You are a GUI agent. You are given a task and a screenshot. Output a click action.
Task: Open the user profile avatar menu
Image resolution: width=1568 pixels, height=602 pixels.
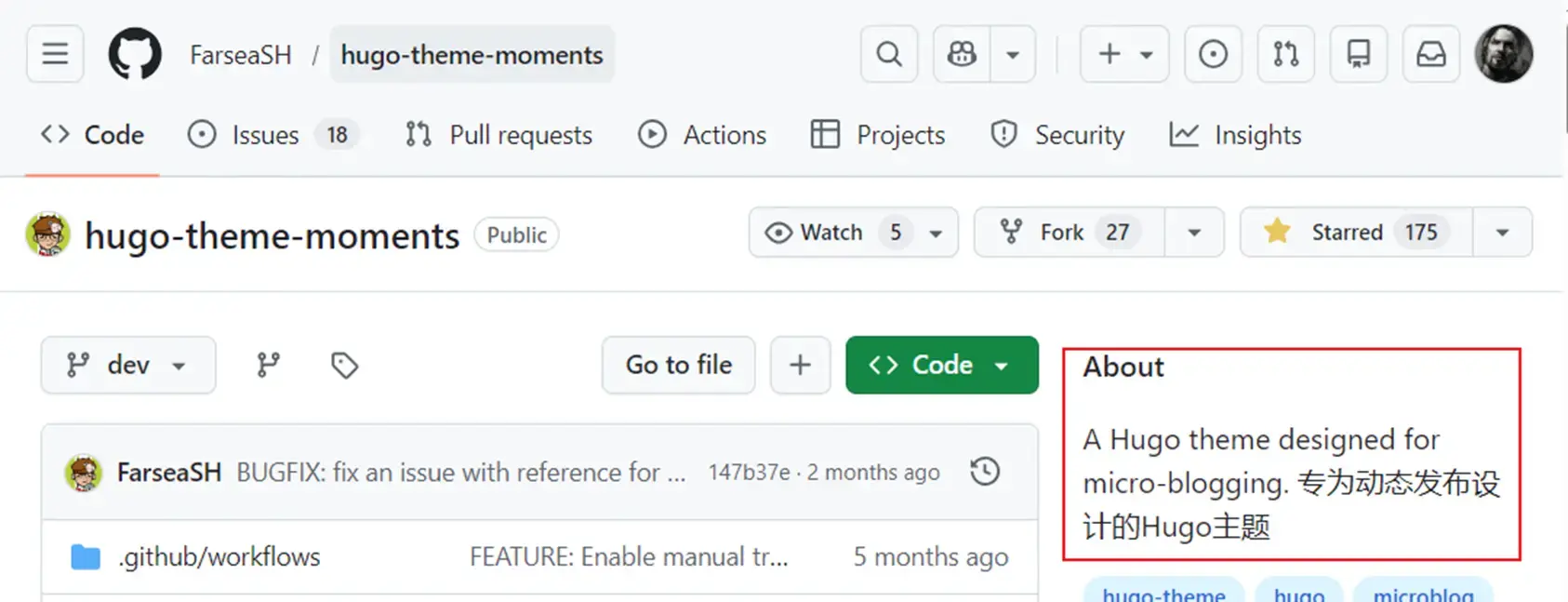point(1503,54)
